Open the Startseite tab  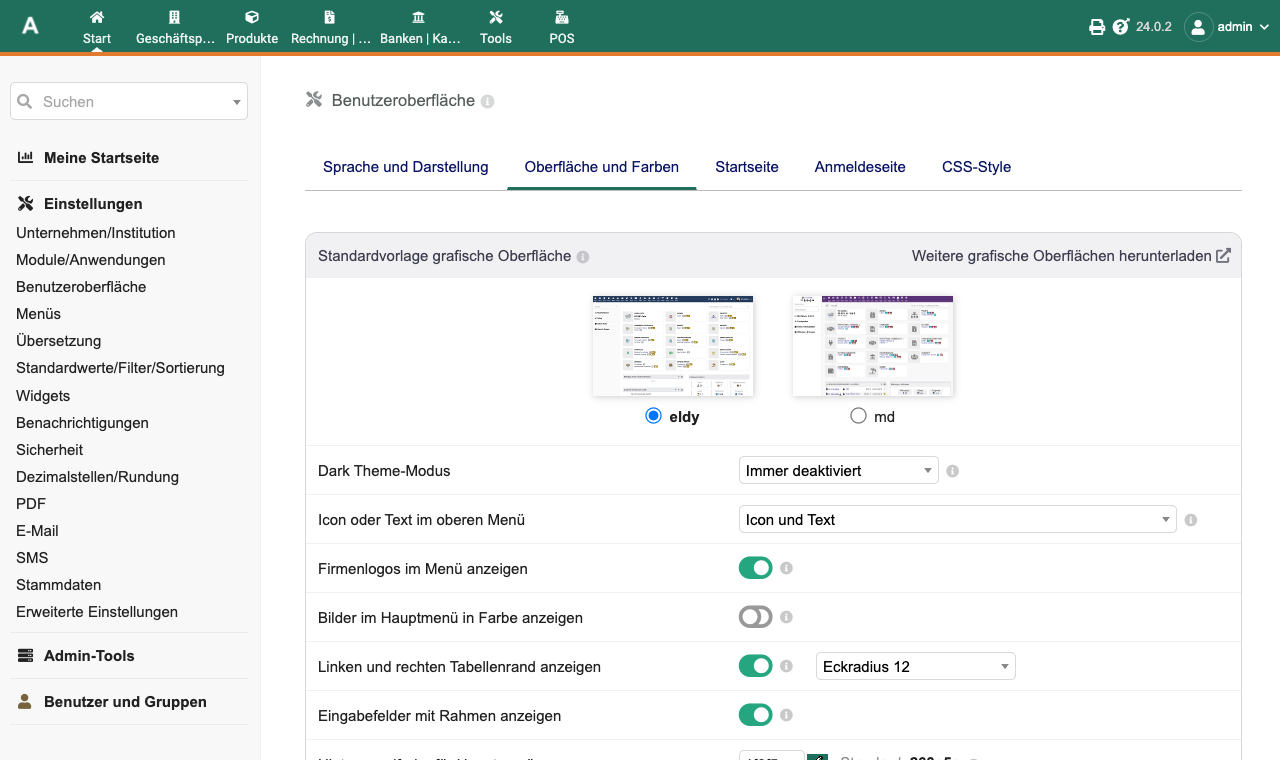(747, 167)
